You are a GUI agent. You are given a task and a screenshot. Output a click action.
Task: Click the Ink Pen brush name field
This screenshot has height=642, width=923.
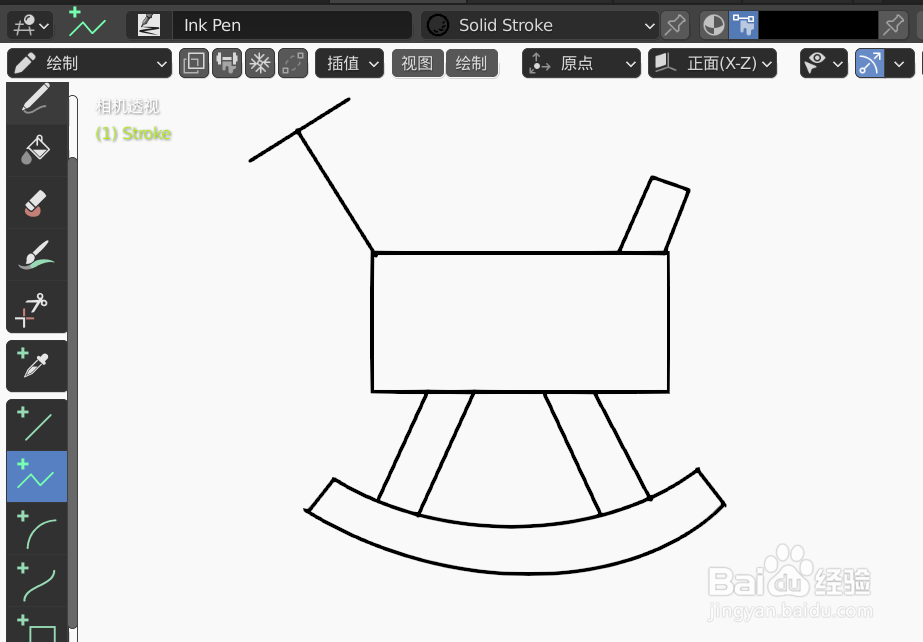pyautogui.click(x=290, y=25)
